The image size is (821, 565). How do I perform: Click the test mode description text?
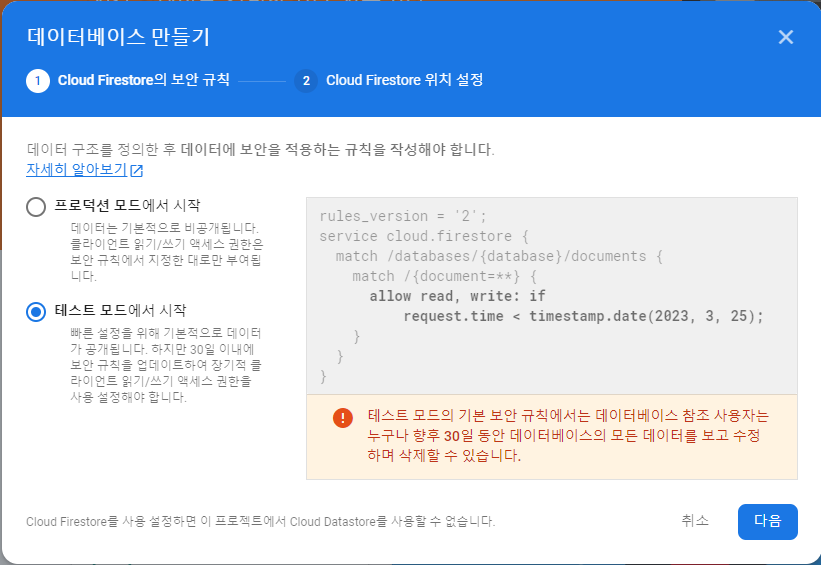(x=165, y=365)
